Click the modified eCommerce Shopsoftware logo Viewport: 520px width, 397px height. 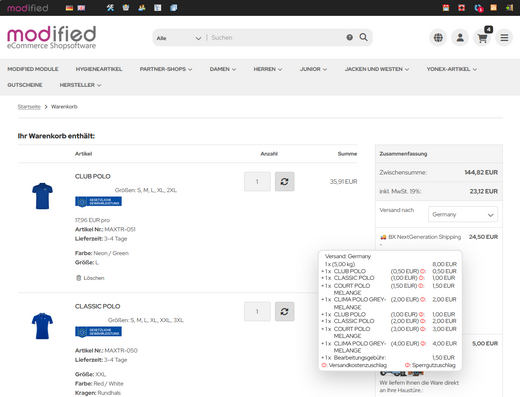coord(52,38)
